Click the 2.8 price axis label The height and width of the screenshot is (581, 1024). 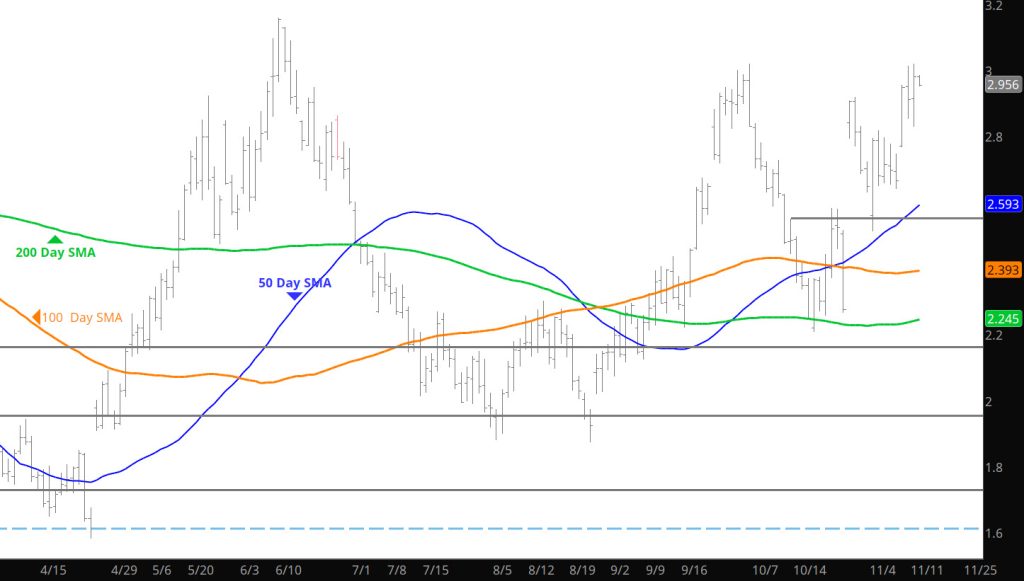point(994,137)
